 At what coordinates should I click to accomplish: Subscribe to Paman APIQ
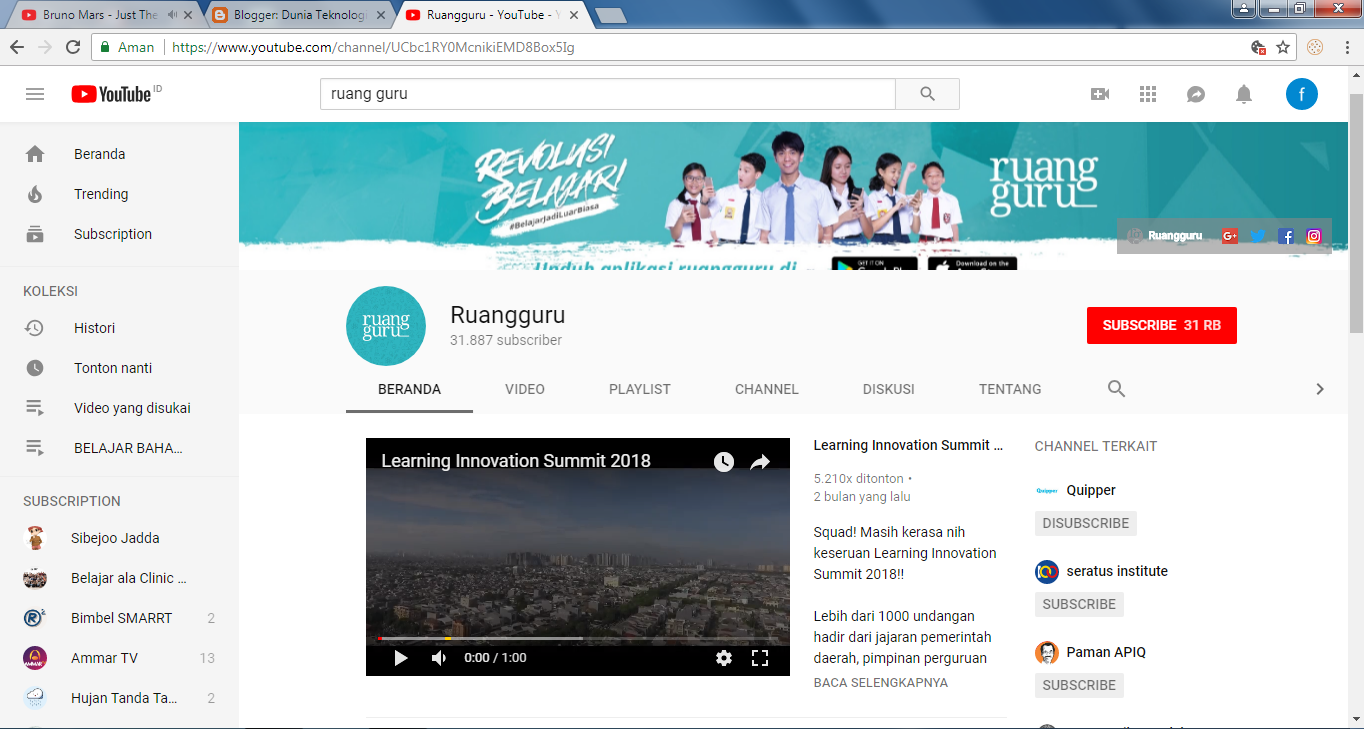point(1079,685)
